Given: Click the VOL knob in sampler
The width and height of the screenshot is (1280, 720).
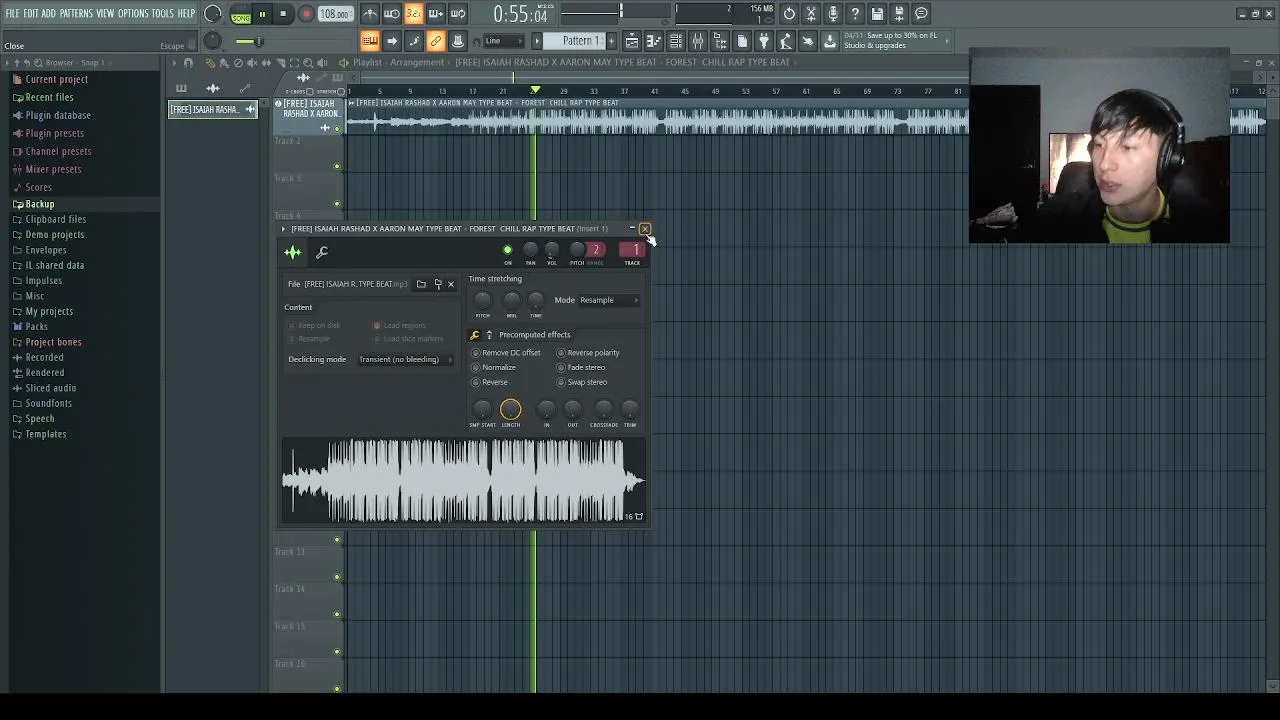Looking at the screenshot, I should tap(552, 250).
